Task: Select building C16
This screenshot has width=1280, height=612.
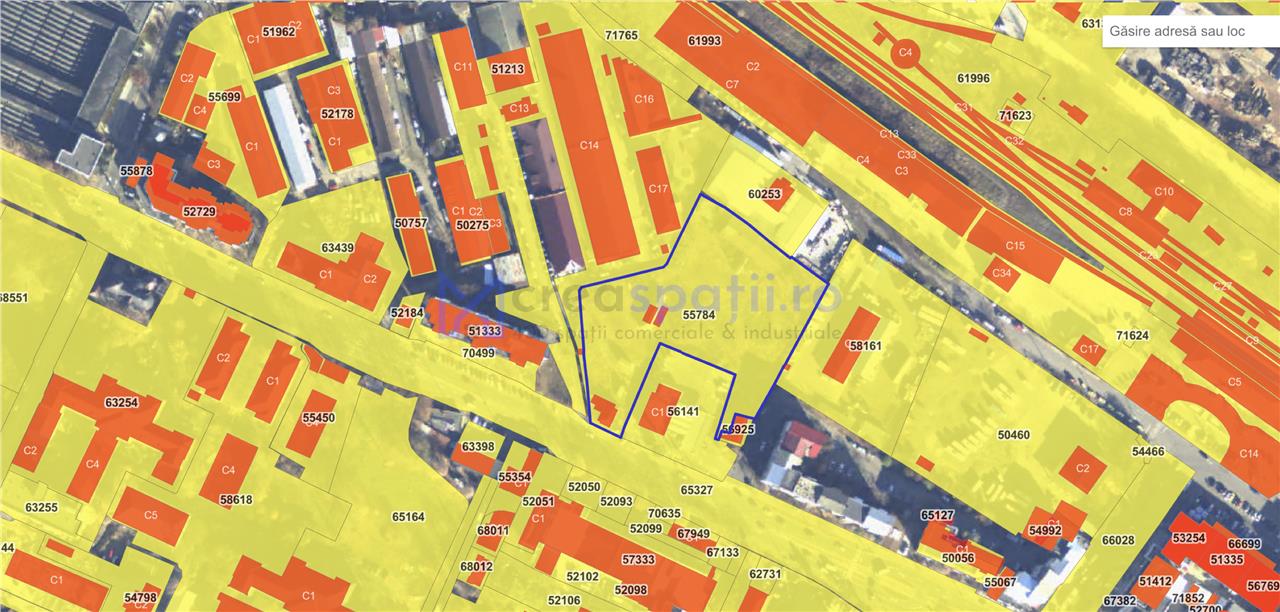Action: [x=644, y=99]
